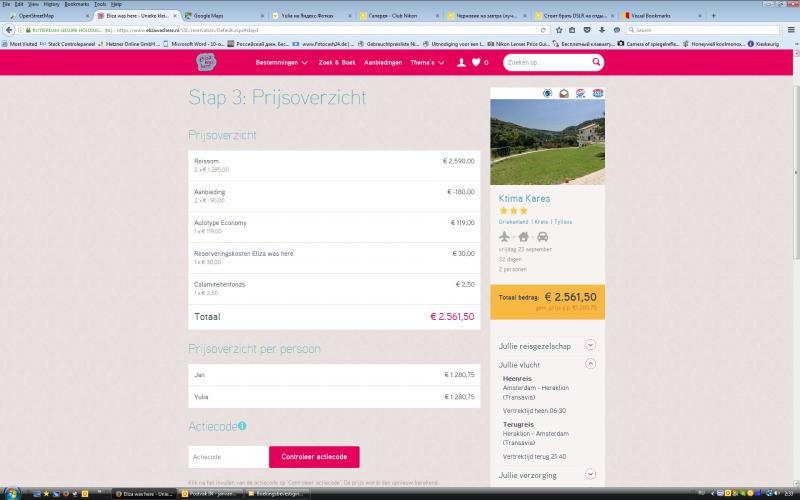Click the fourth certification badge above hotel photo
This screenshot has width=800, height=500.
[x=597, y=93]
